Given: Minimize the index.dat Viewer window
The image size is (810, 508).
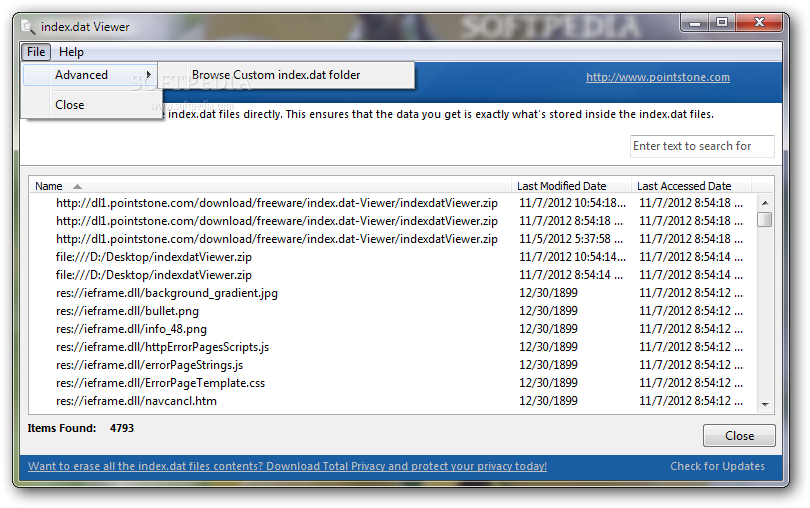Looking at the screenshot, I should [695, 23].
